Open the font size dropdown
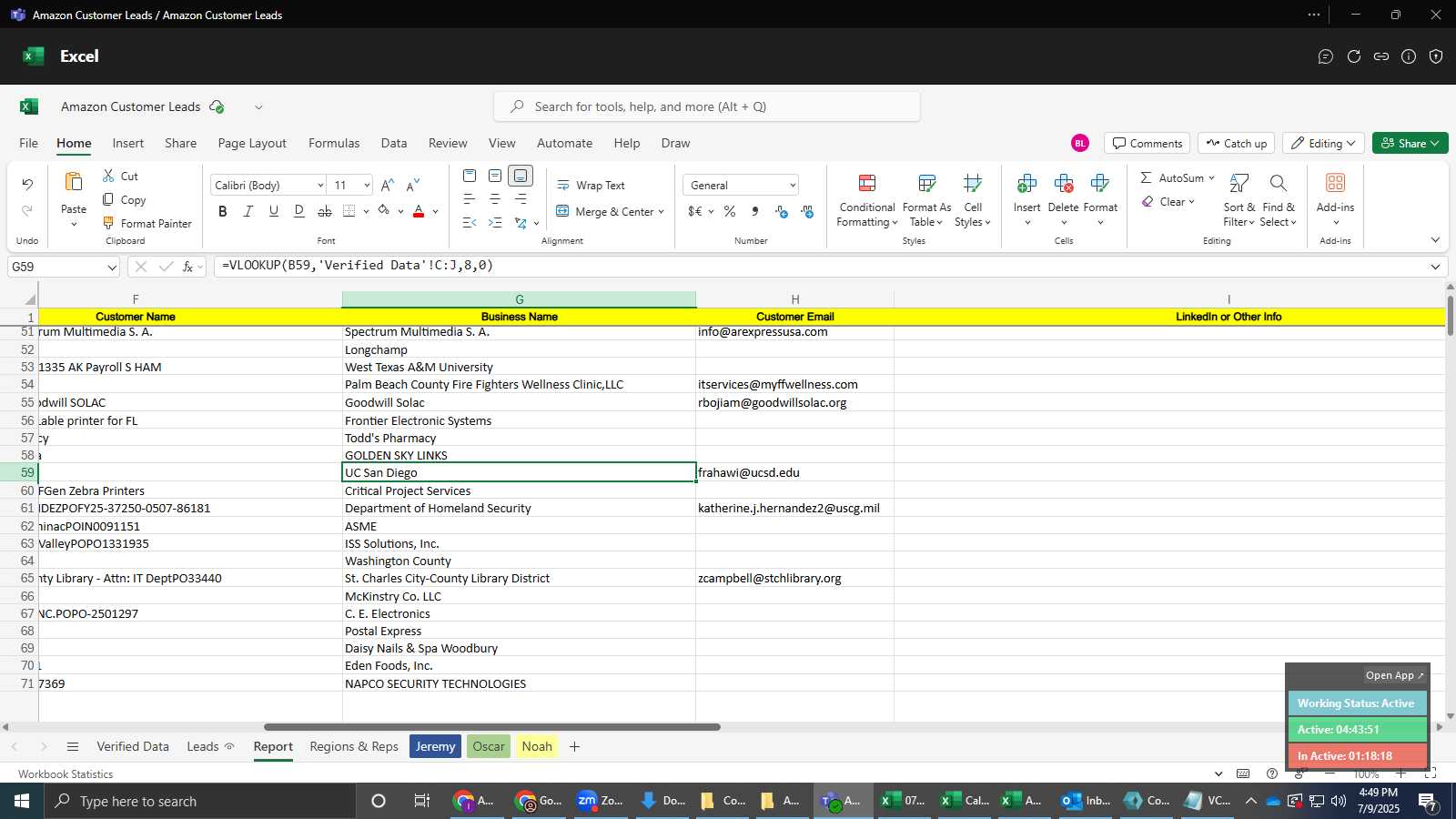Image resolution: width=1456 pixels, height=819 pixels. (x=367, y=186)
